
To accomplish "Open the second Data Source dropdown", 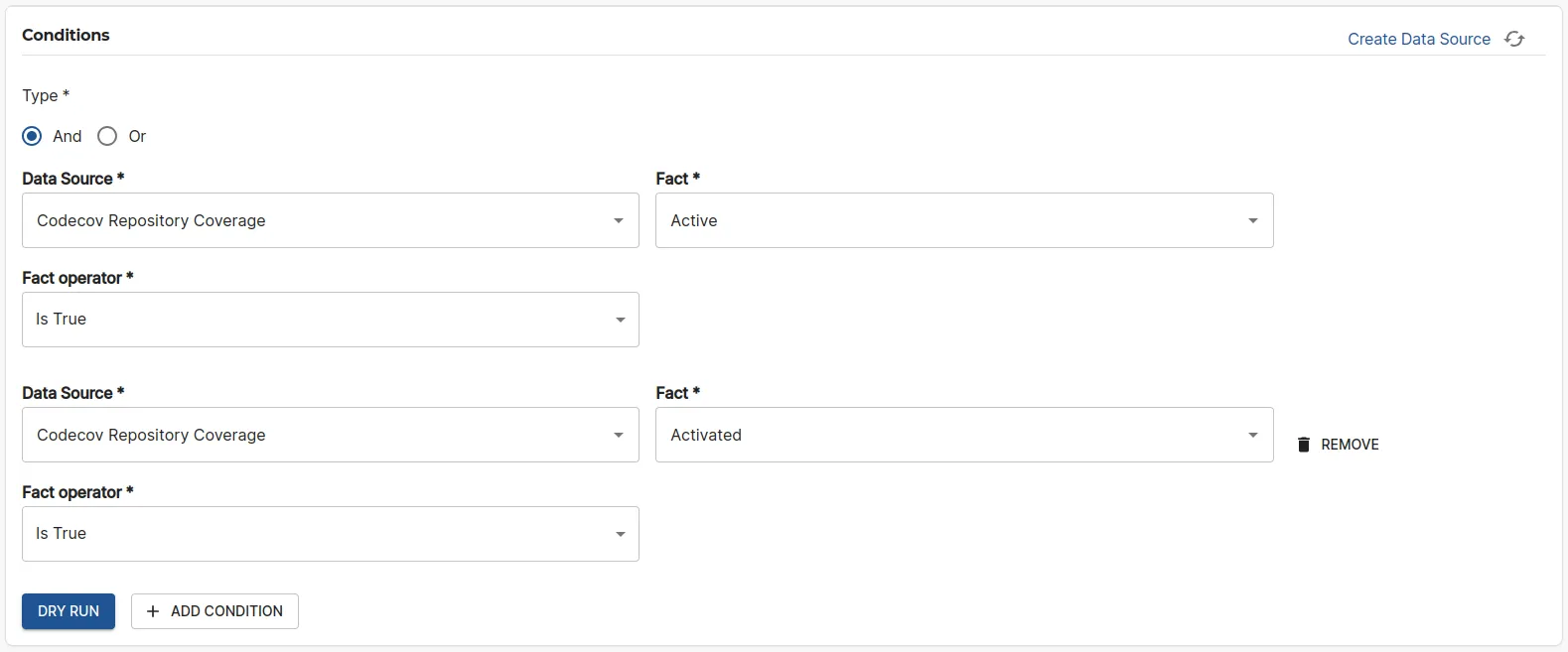I will [330, 435].
